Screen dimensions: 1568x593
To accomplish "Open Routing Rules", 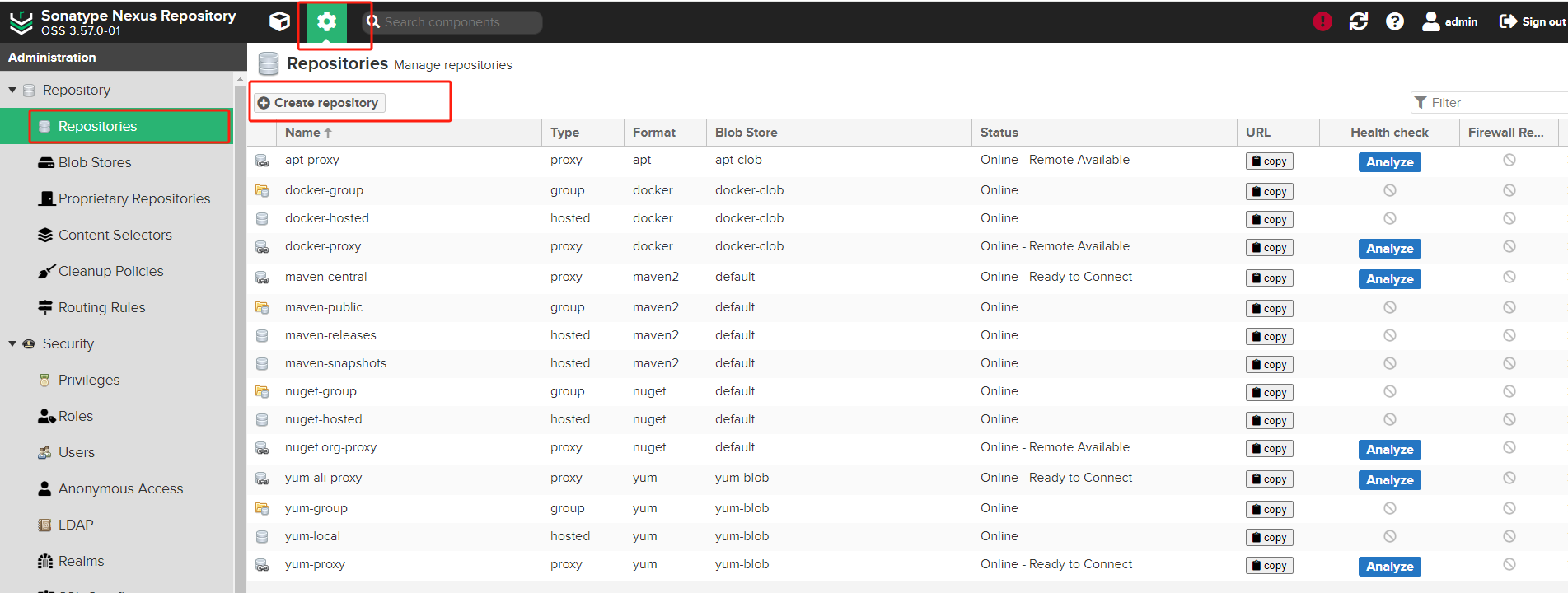I will click(117, 307).
